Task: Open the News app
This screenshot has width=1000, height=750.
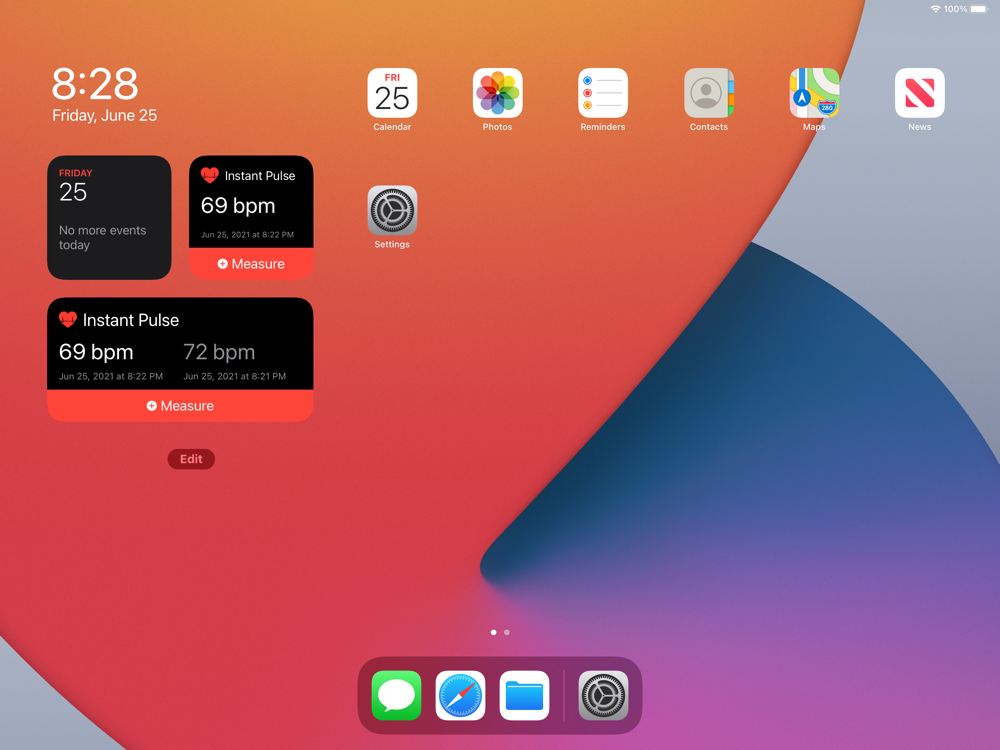Action: click(x=920, y=93)
